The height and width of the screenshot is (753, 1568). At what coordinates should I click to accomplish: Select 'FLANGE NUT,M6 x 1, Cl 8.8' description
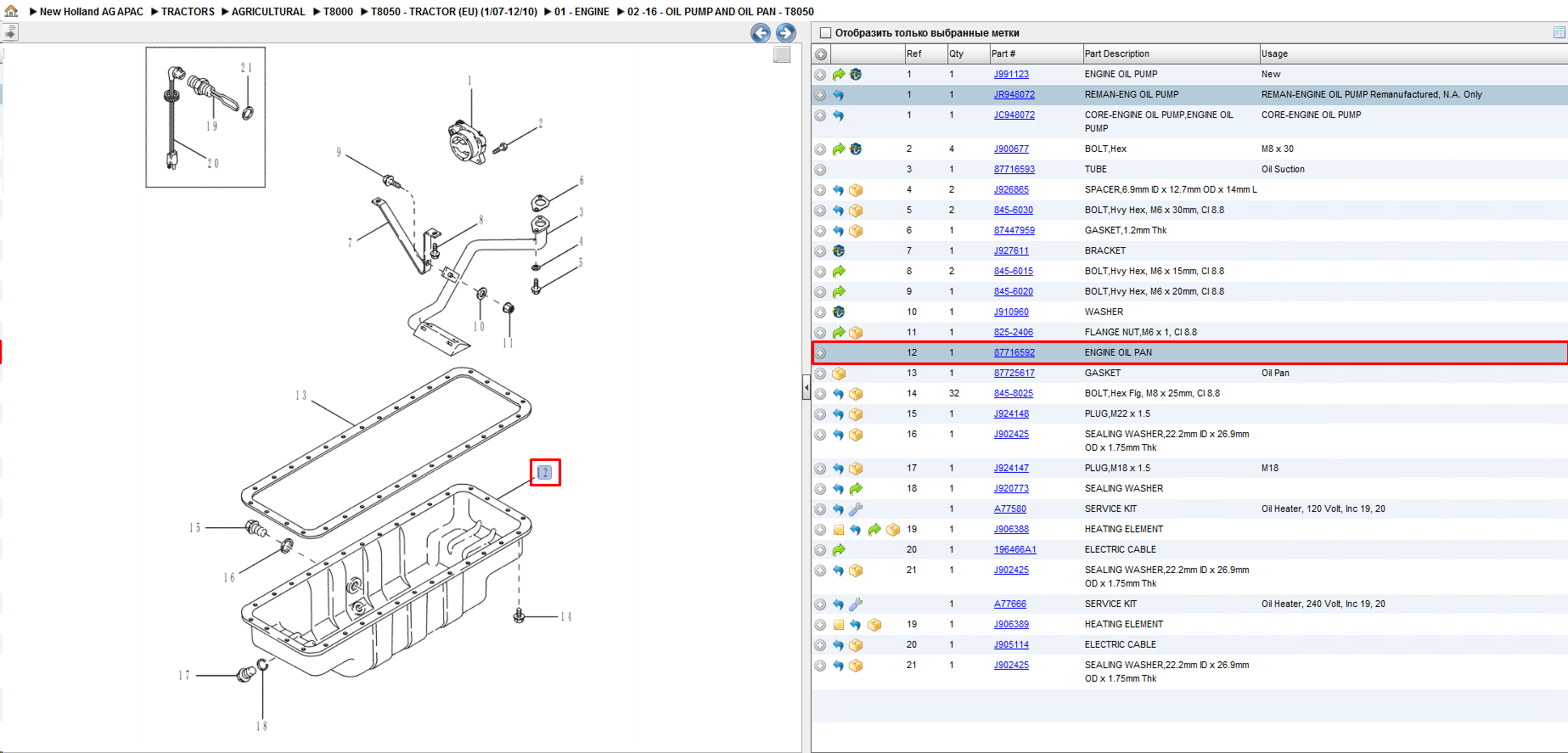coord(1141,333)
